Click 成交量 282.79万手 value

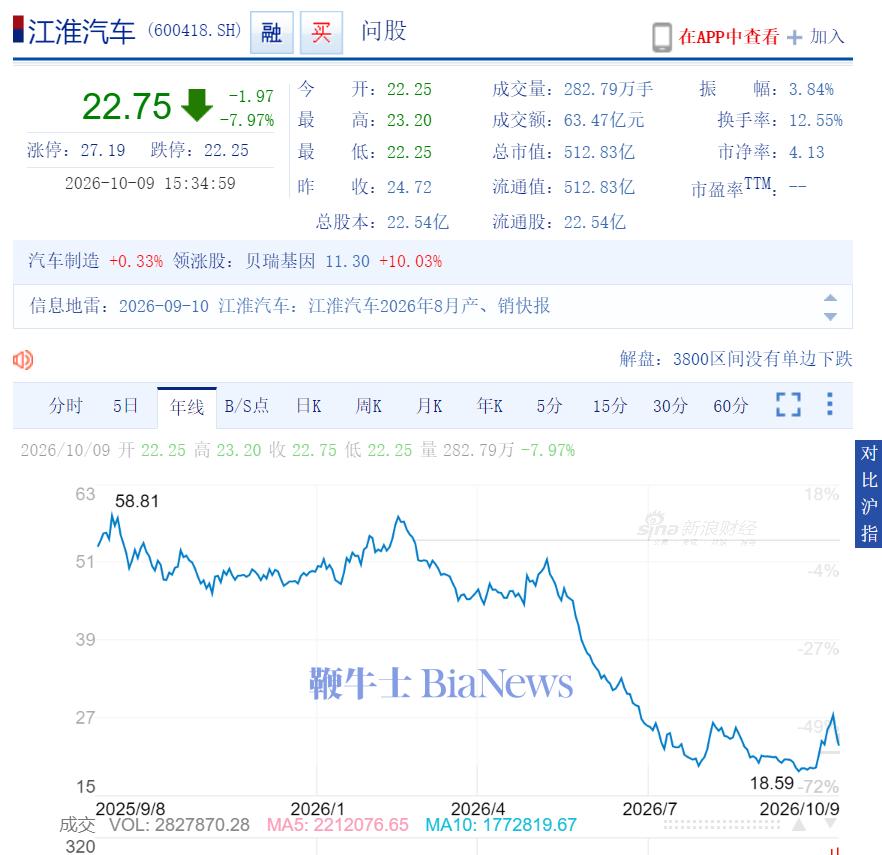coord(608,89)
